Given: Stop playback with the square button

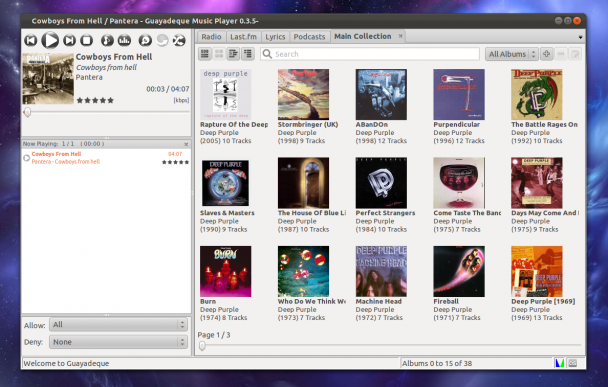Looking at the screenshot, I should 86,40.
